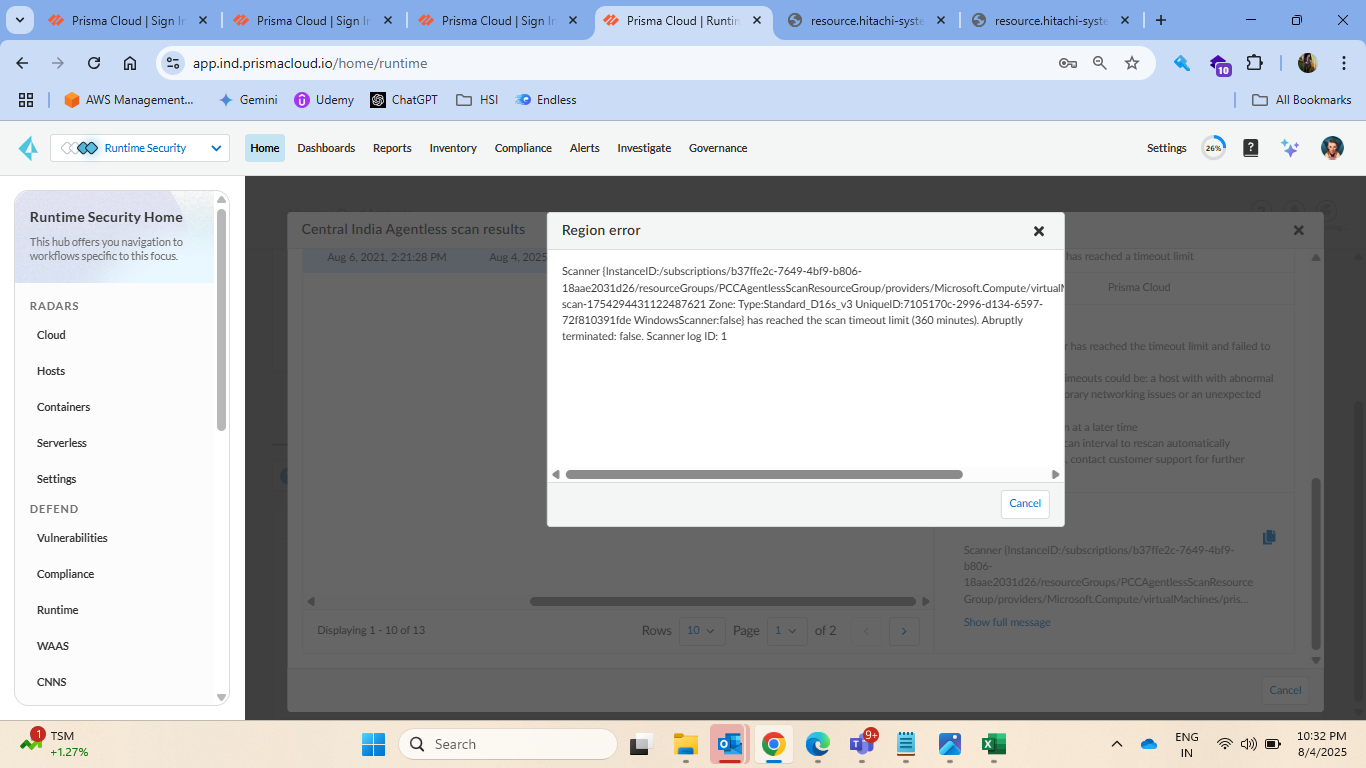Copy the scanner message with copy icon

(1269, 537)
